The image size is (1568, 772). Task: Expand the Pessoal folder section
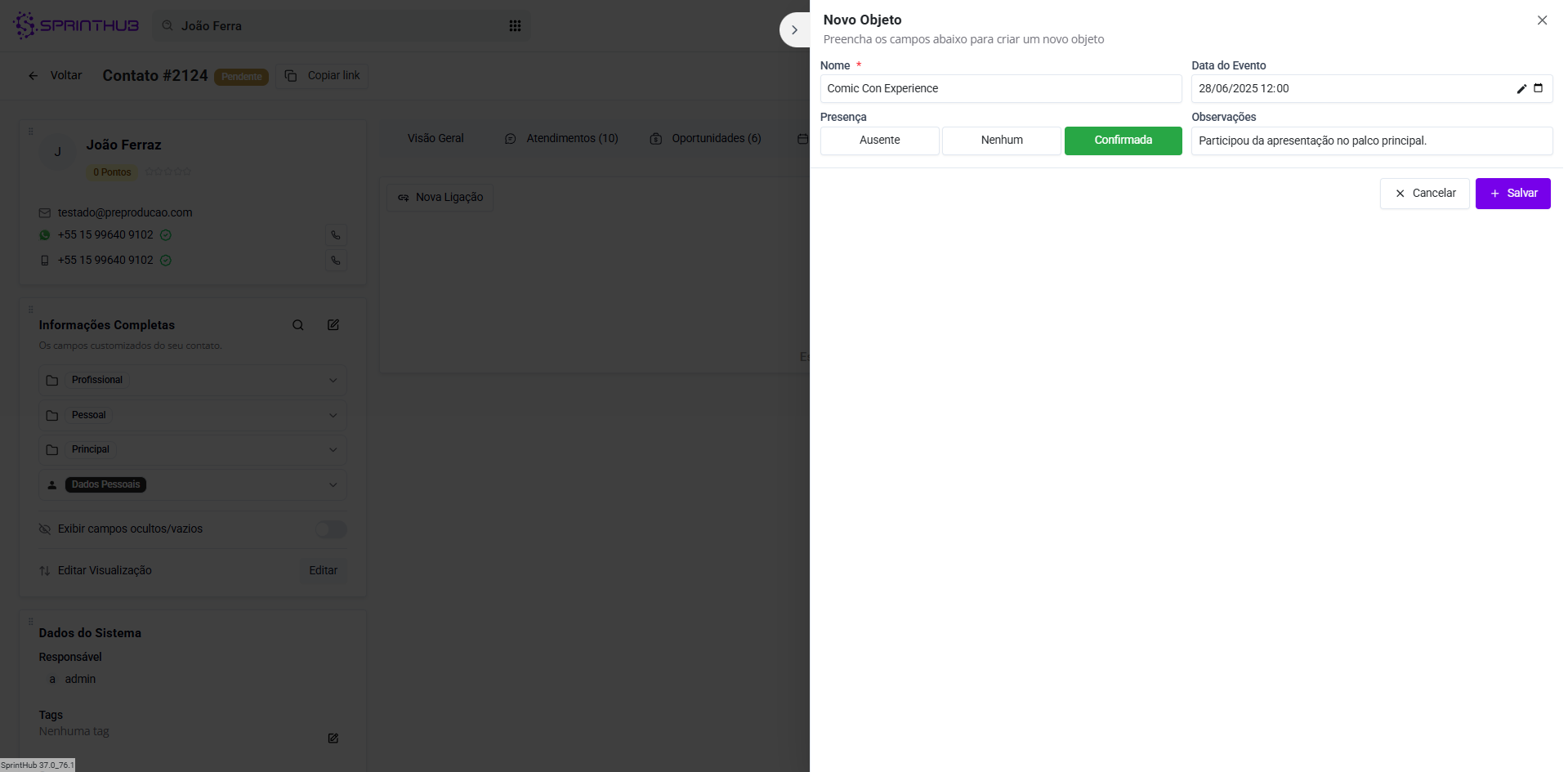(x=193, y=416)
